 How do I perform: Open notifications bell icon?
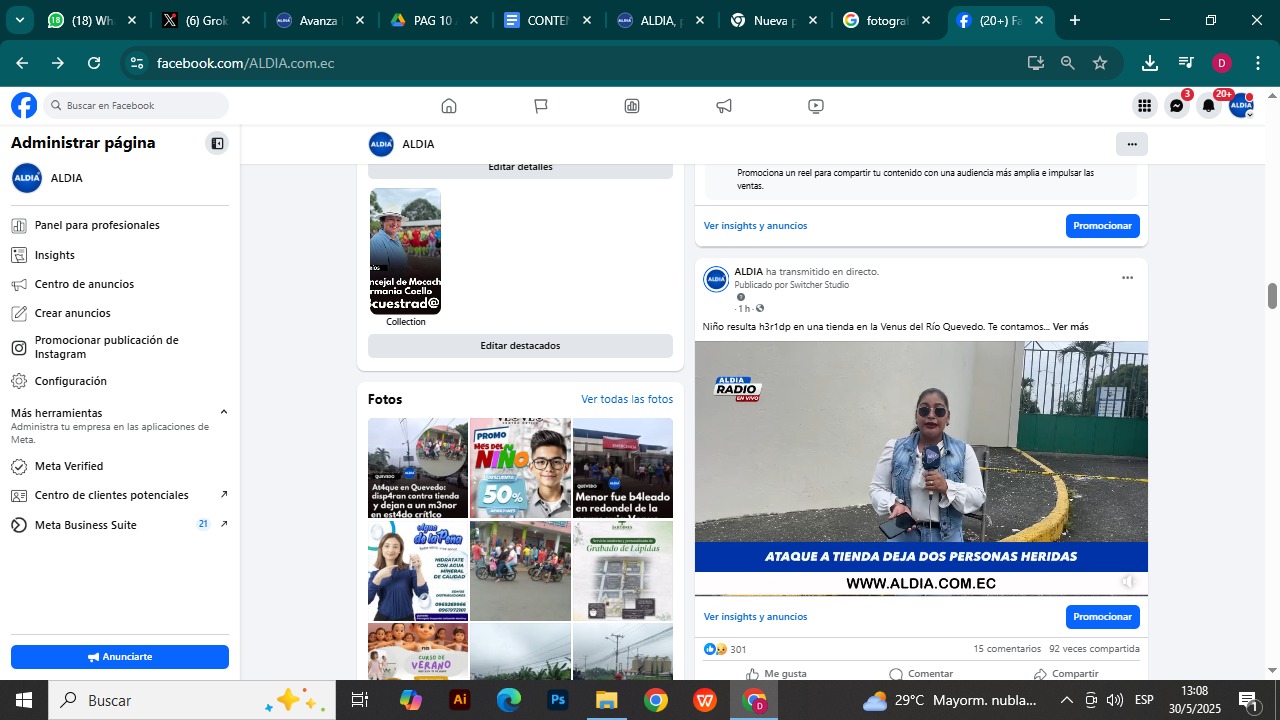(x=1209, y=106)
